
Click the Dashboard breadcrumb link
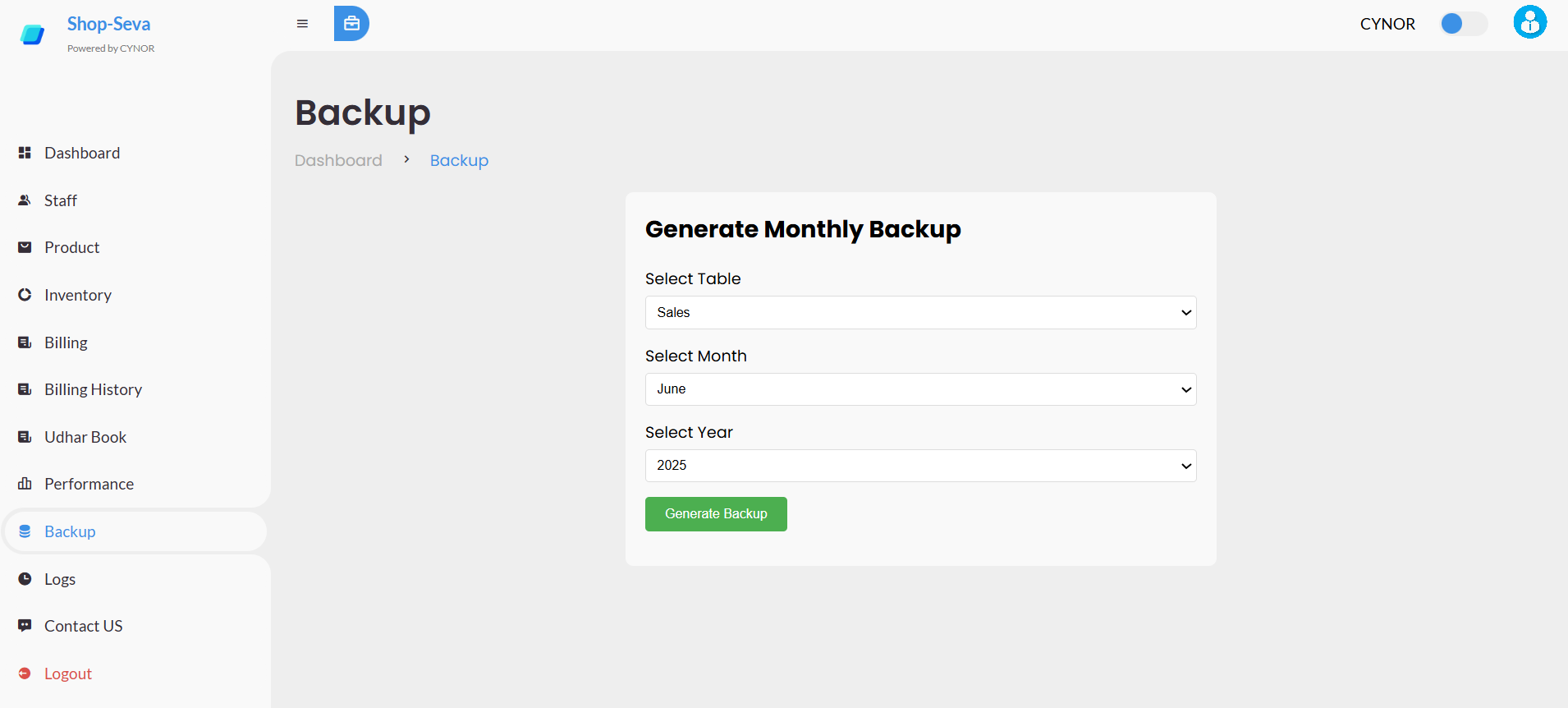[338, 160]
